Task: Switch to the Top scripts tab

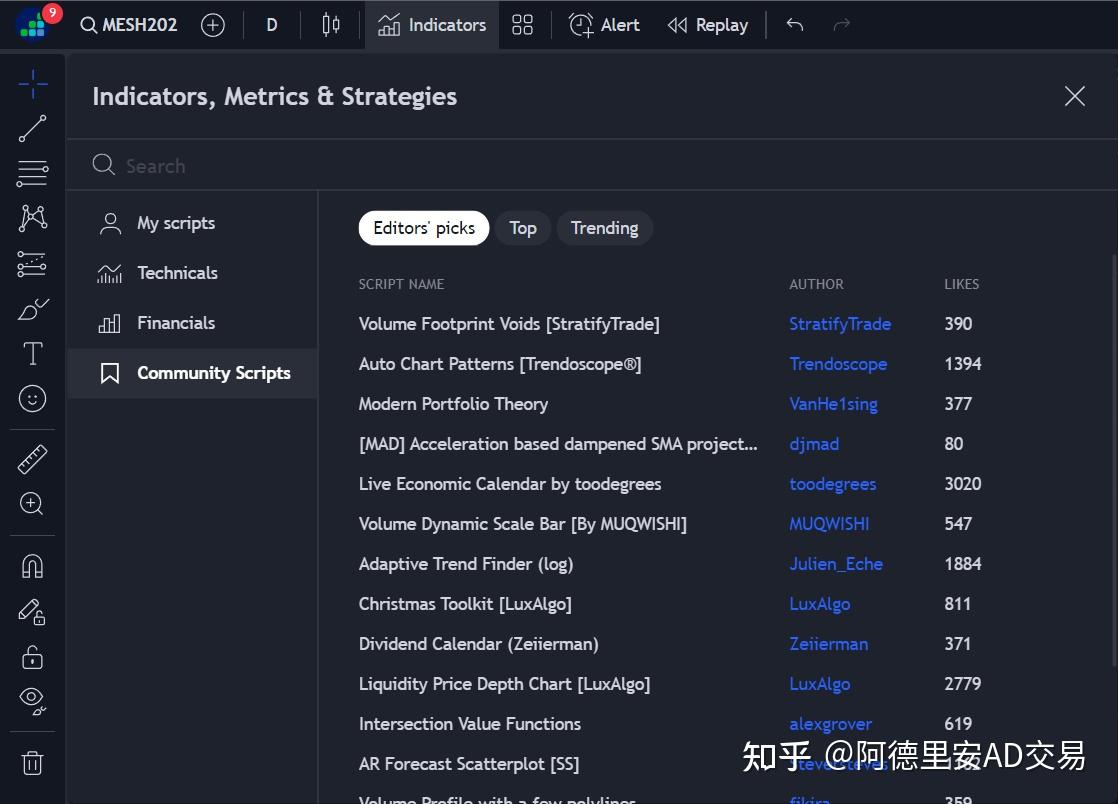Action: (x=523, y=228)
